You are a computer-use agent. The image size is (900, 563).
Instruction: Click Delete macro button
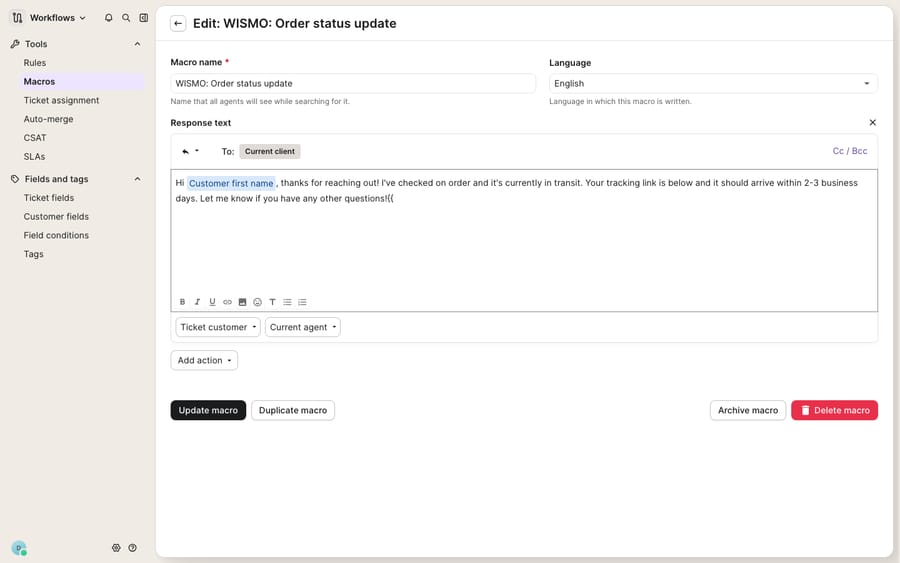(x=834, y=410)
